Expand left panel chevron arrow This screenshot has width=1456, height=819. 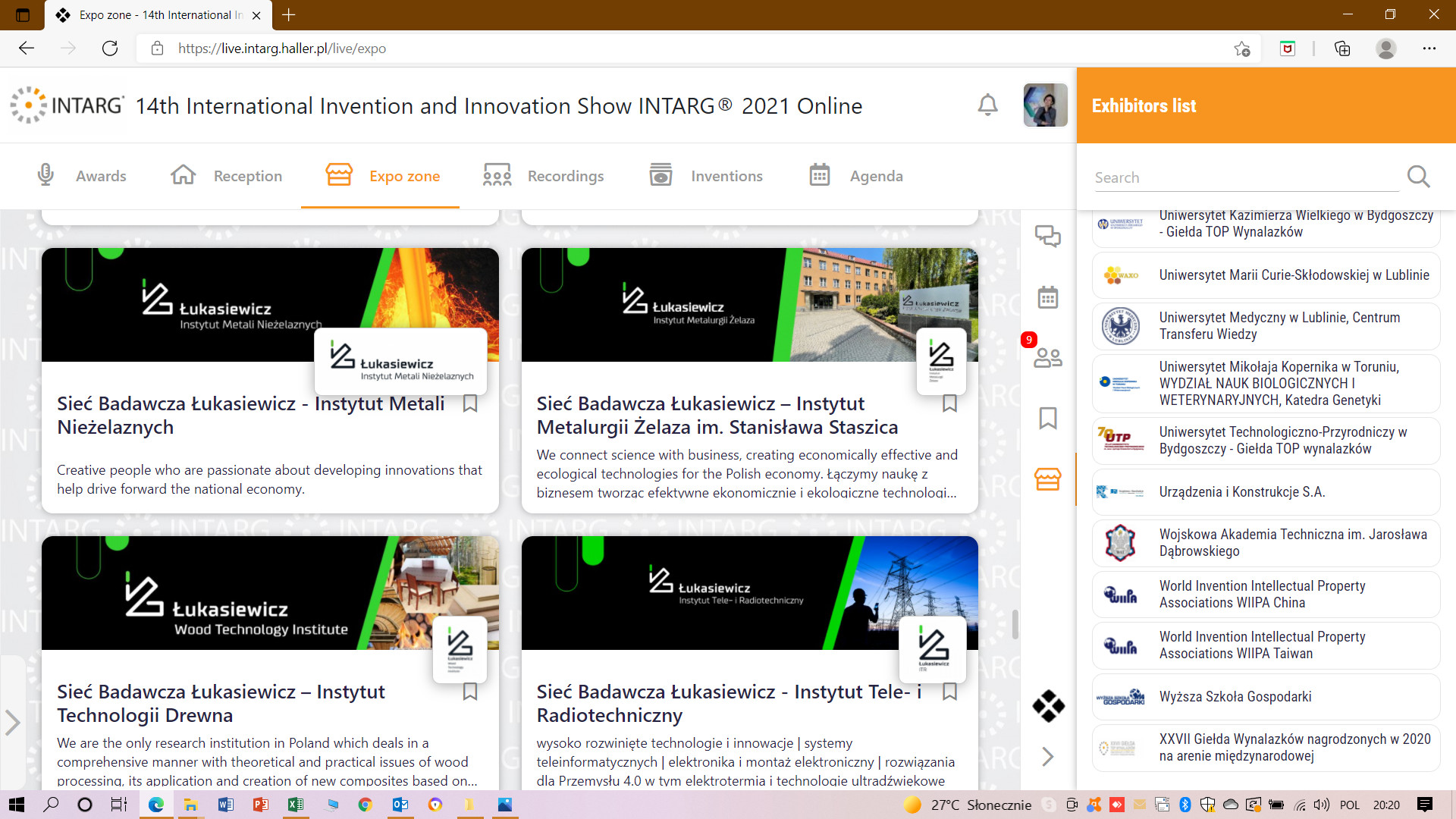point(12,722)
